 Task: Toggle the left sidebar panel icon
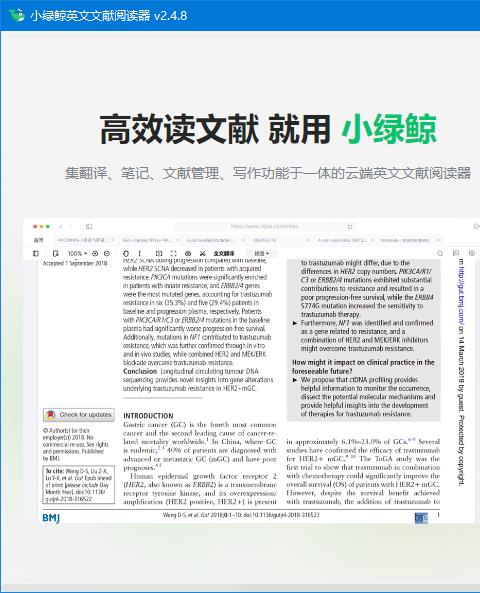click(36, 253)
